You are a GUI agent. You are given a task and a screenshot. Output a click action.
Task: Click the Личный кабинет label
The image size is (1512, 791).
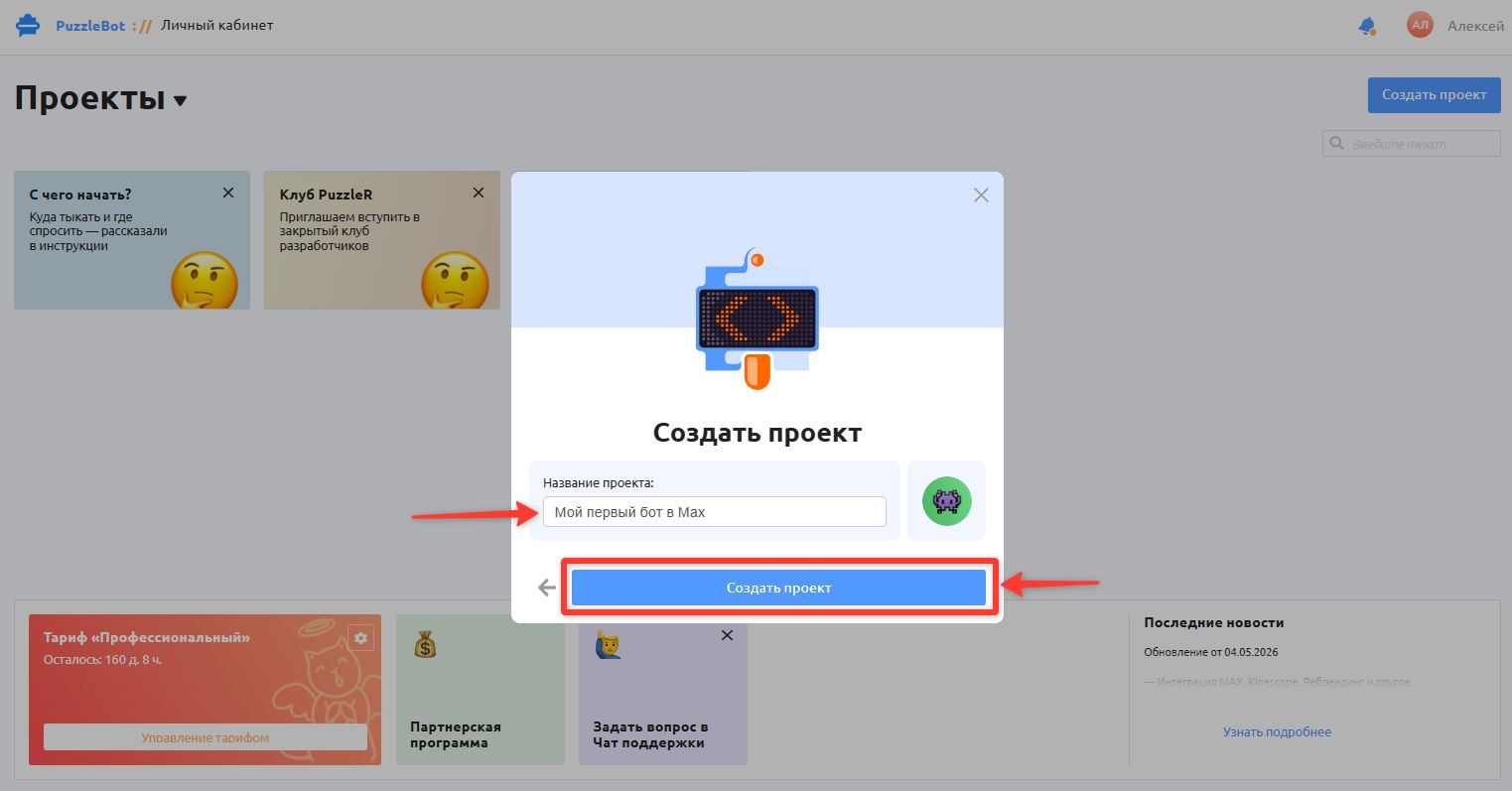(216, 25)
